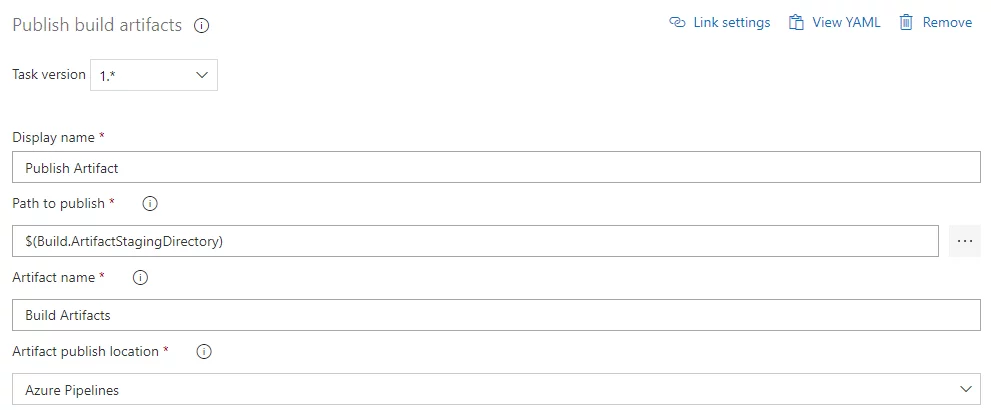The width and height of the screenshot is (991, 410).
Task: Click the View YAML text link
Action: click(x=846, y=23)
